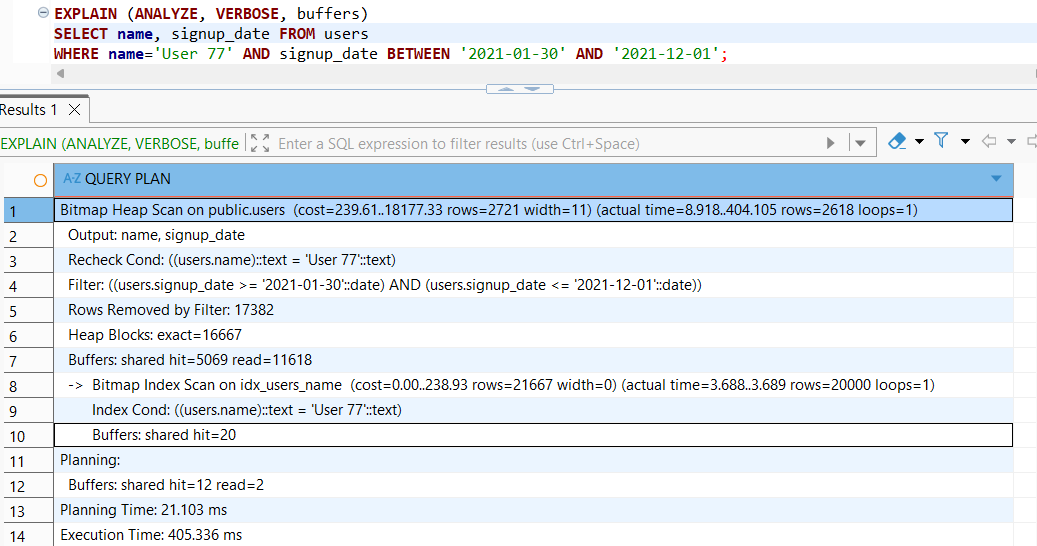Select the 'Index Cond' row cell

(533, 410)
